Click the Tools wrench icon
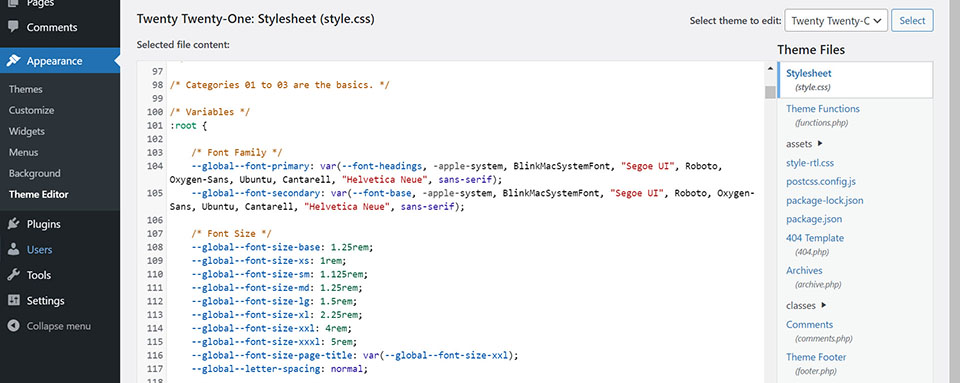Image resolution: width=960 pixels, height=383 pixels. (x=13, y=275)
